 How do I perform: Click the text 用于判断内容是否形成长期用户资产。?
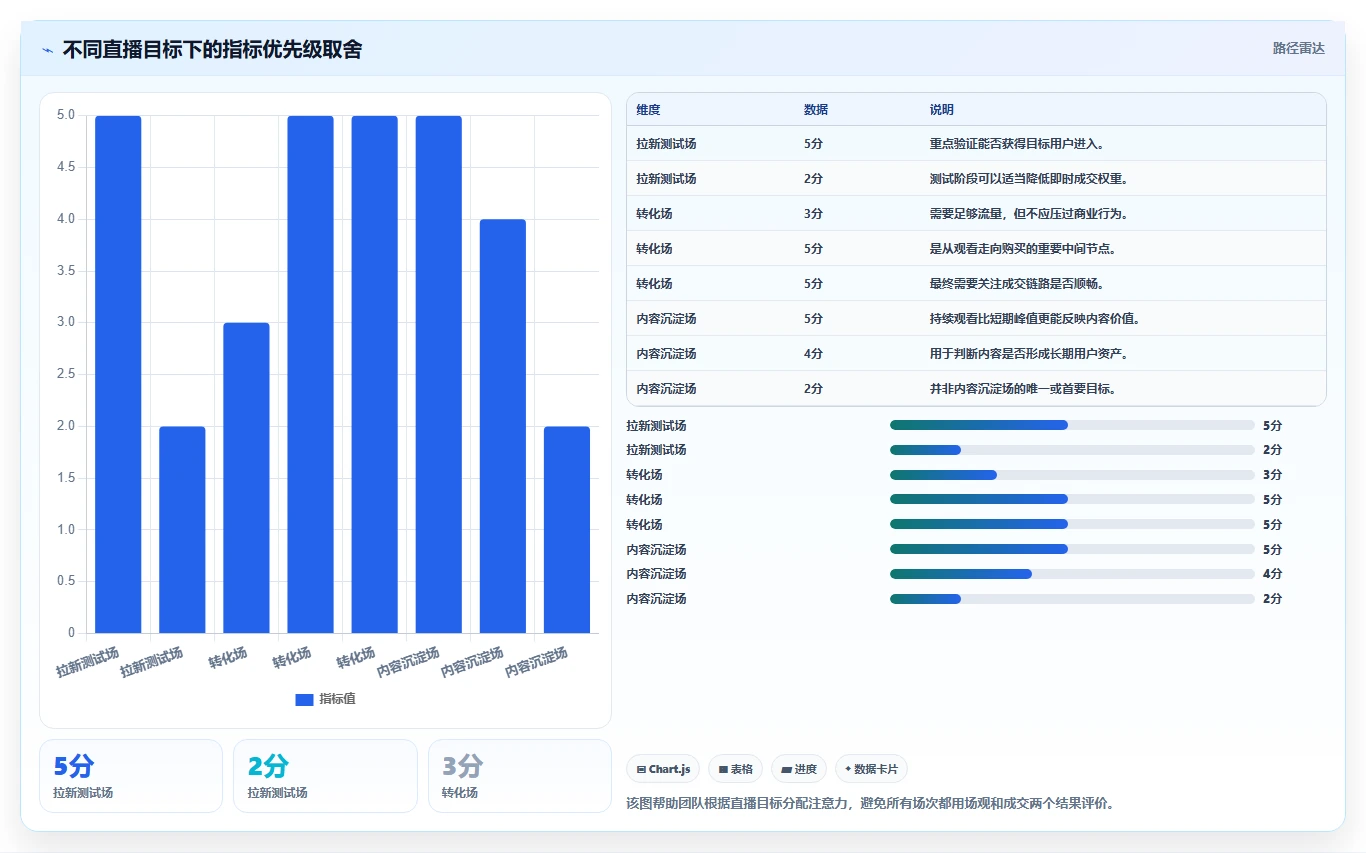pyautogui.click(x=1029, y=354)
